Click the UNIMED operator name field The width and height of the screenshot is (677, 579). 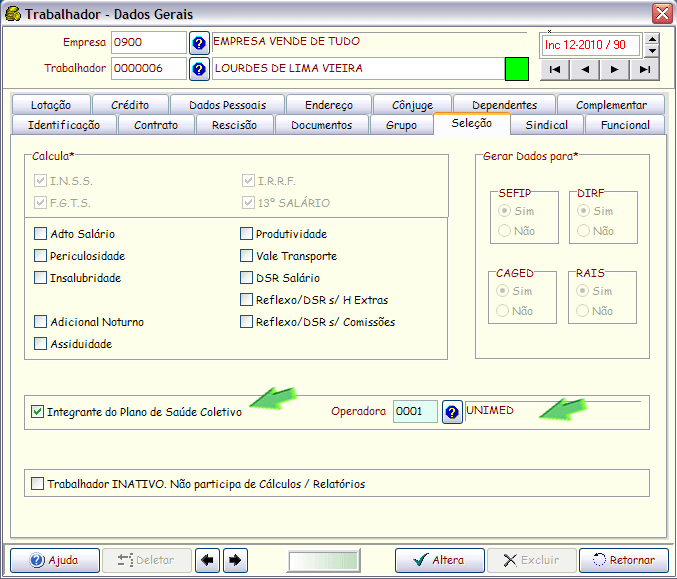tap(553, 411)
